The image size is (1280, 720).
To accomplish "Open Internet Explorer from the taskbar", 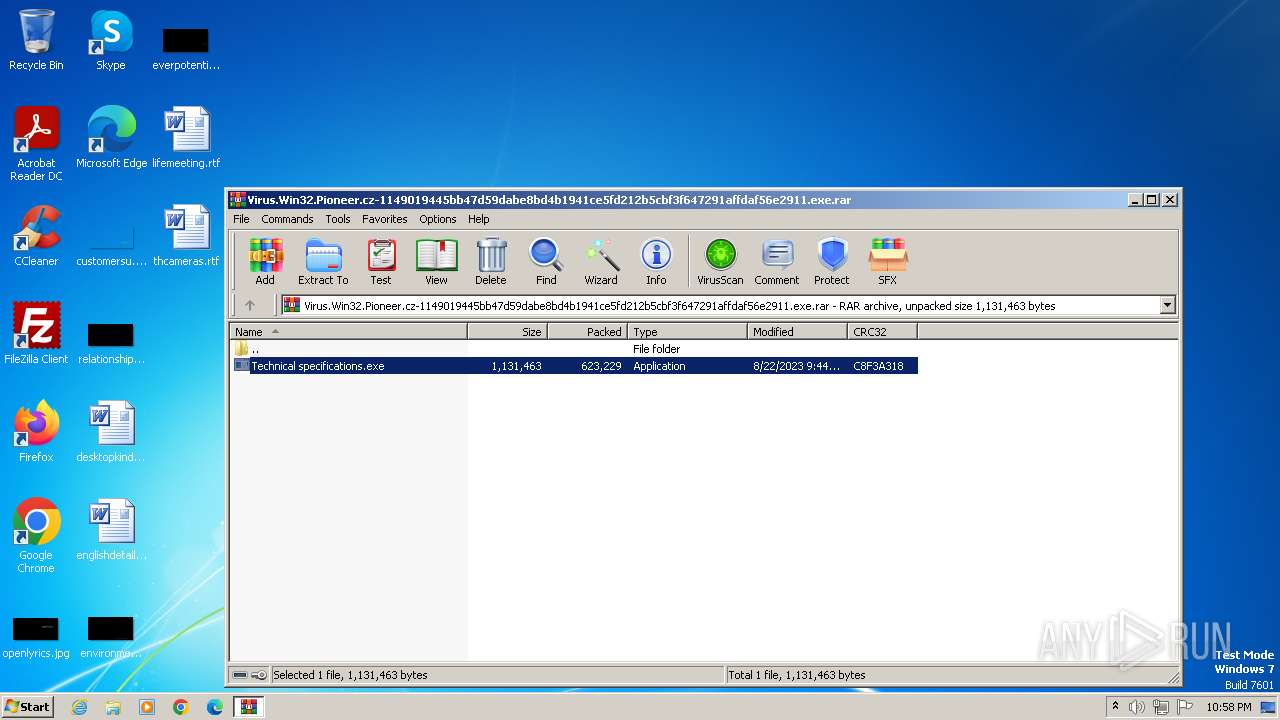I will [x=79, y=707].
